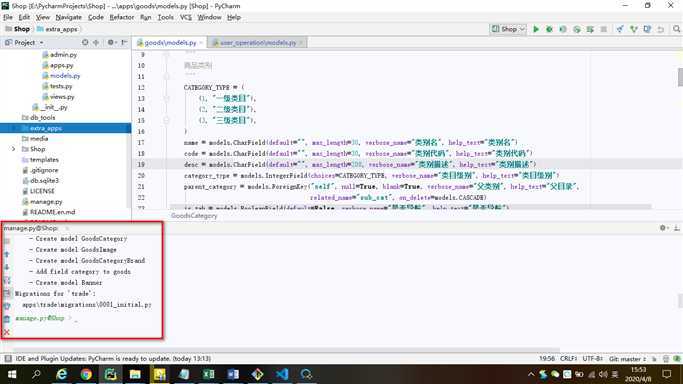Open the Shop run configuration dropdown

508,29
